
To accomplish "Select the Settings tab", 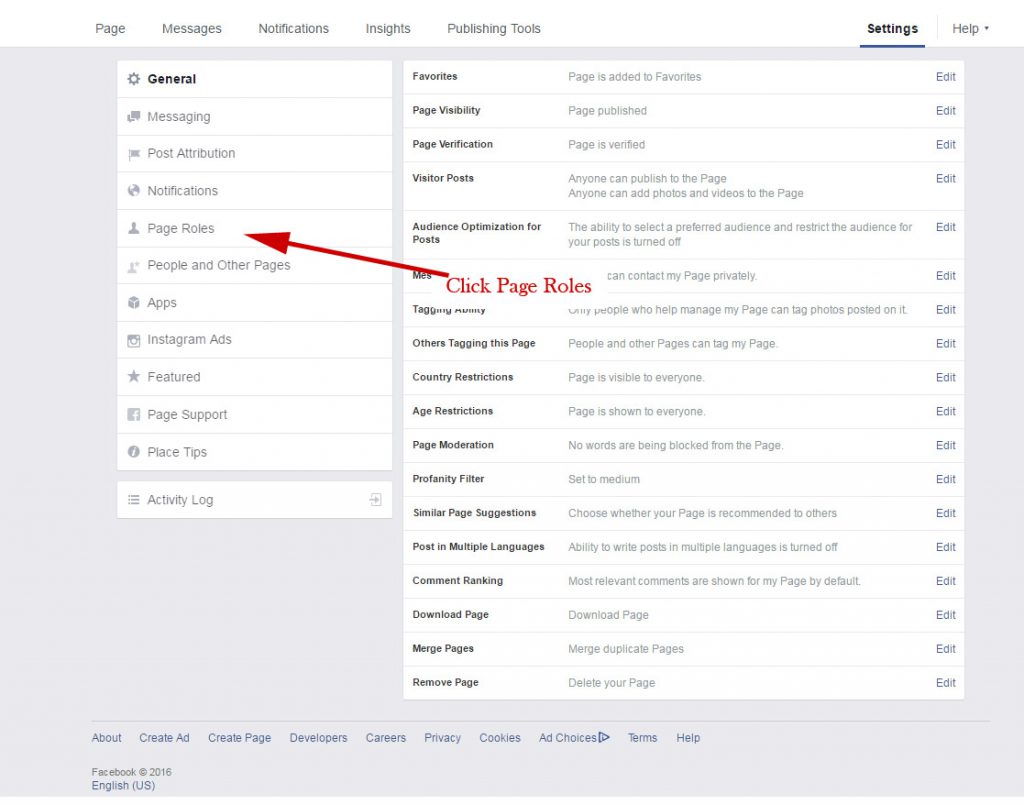I will pos(892,29).
